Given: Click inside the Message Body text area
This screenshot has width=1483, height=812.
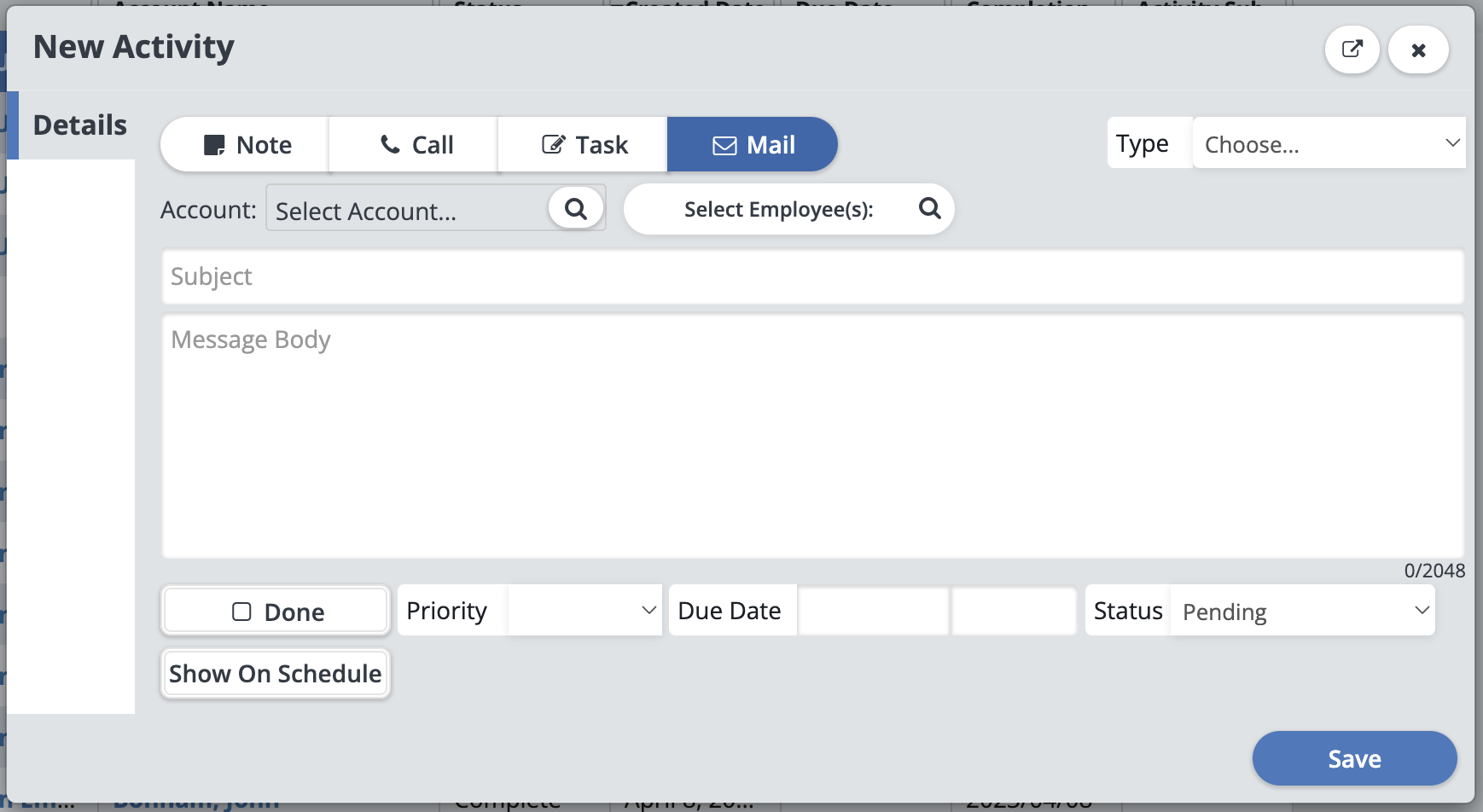Looking at the screenshot, I should click(812, 437).
